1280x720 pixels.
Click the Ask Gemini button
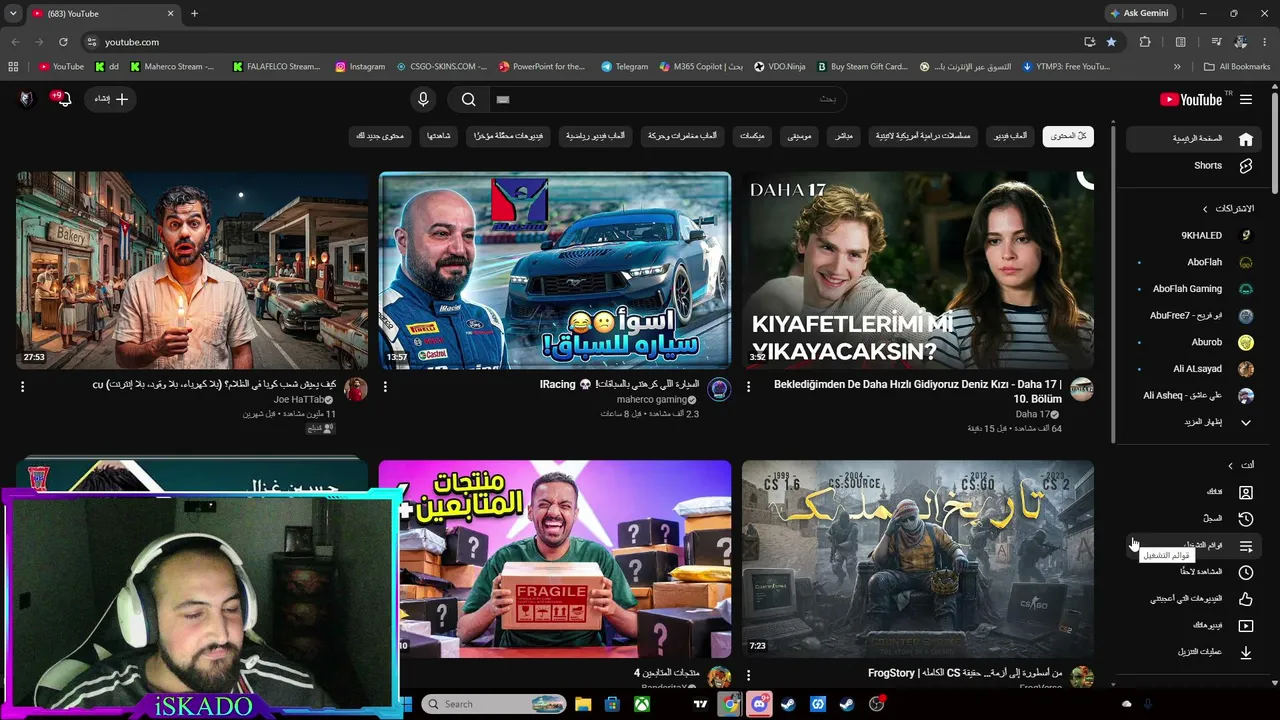coord(1138,13)
